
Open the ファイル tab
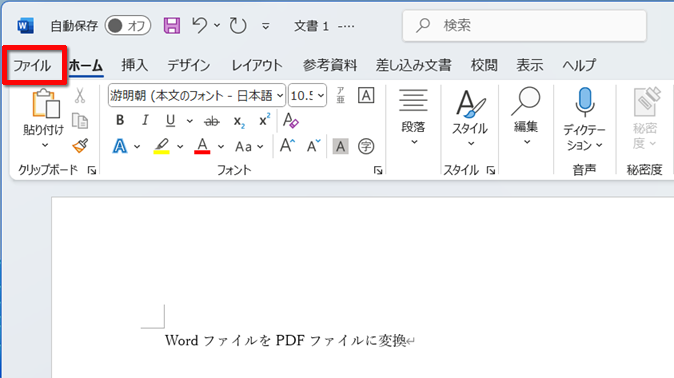tap(32, 65)
